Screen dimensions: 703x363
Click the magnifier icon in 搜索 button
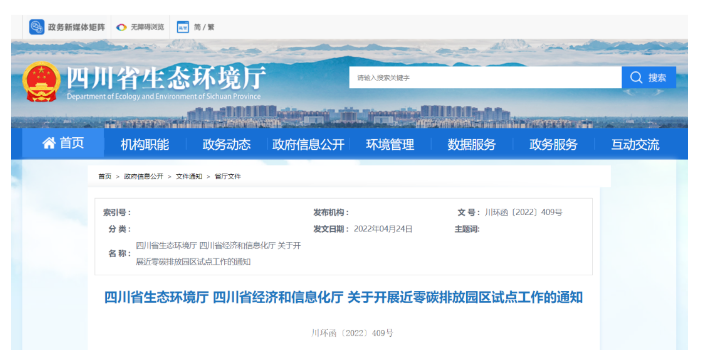pyautogui.click(x=636, y=78)
